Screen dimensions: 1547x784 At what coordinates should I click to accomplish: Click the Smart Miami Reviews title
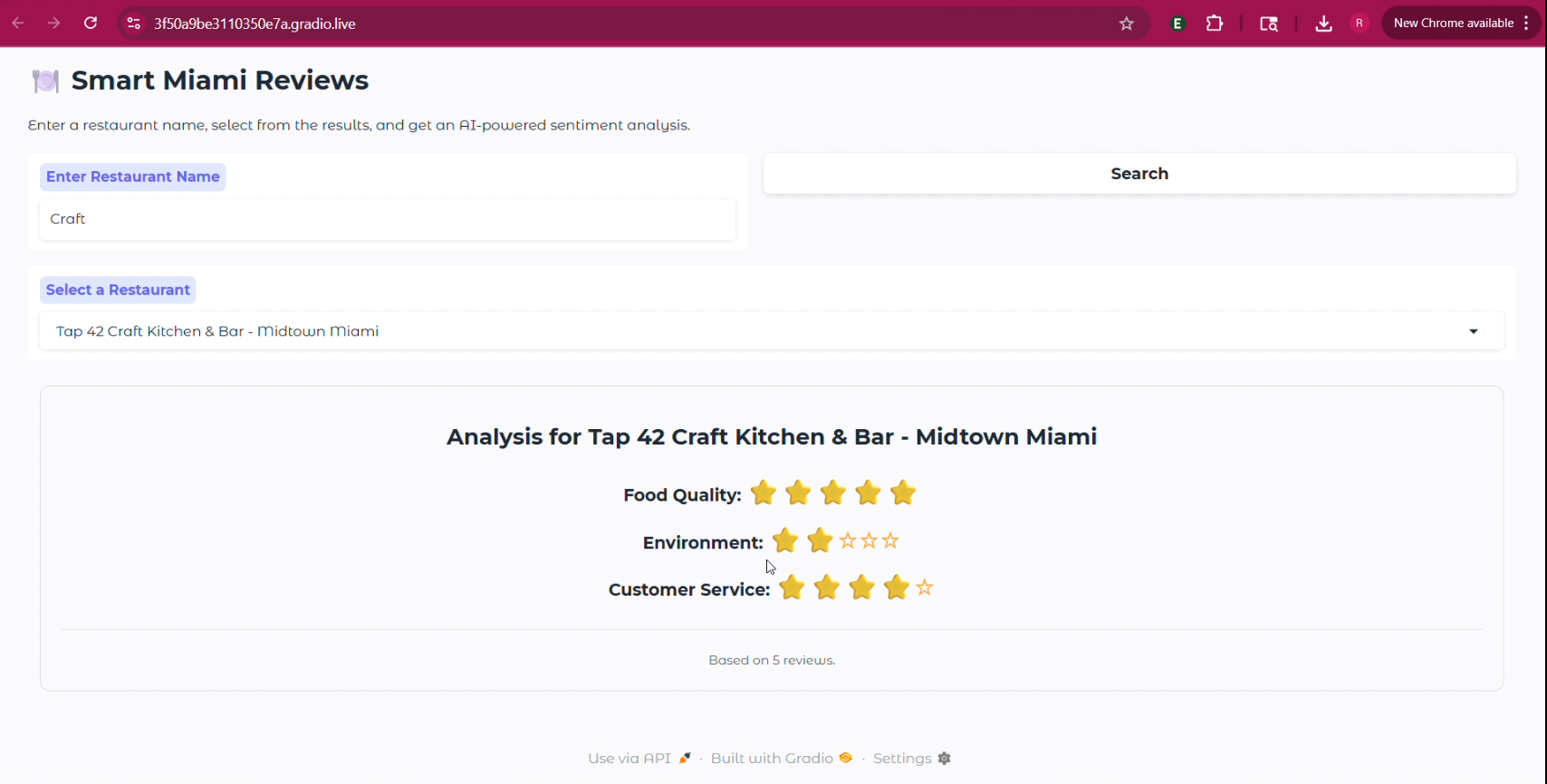click(220, 81)
